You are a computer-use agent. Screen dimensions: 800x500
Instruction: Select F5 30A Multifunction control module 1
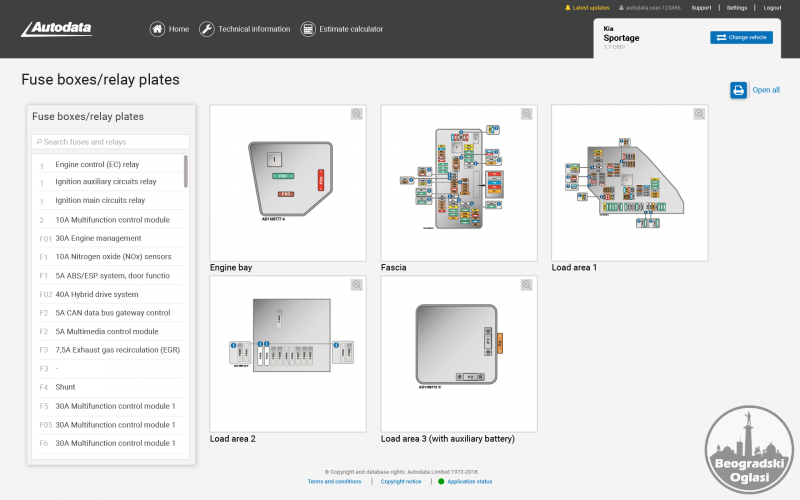point(111,406)
